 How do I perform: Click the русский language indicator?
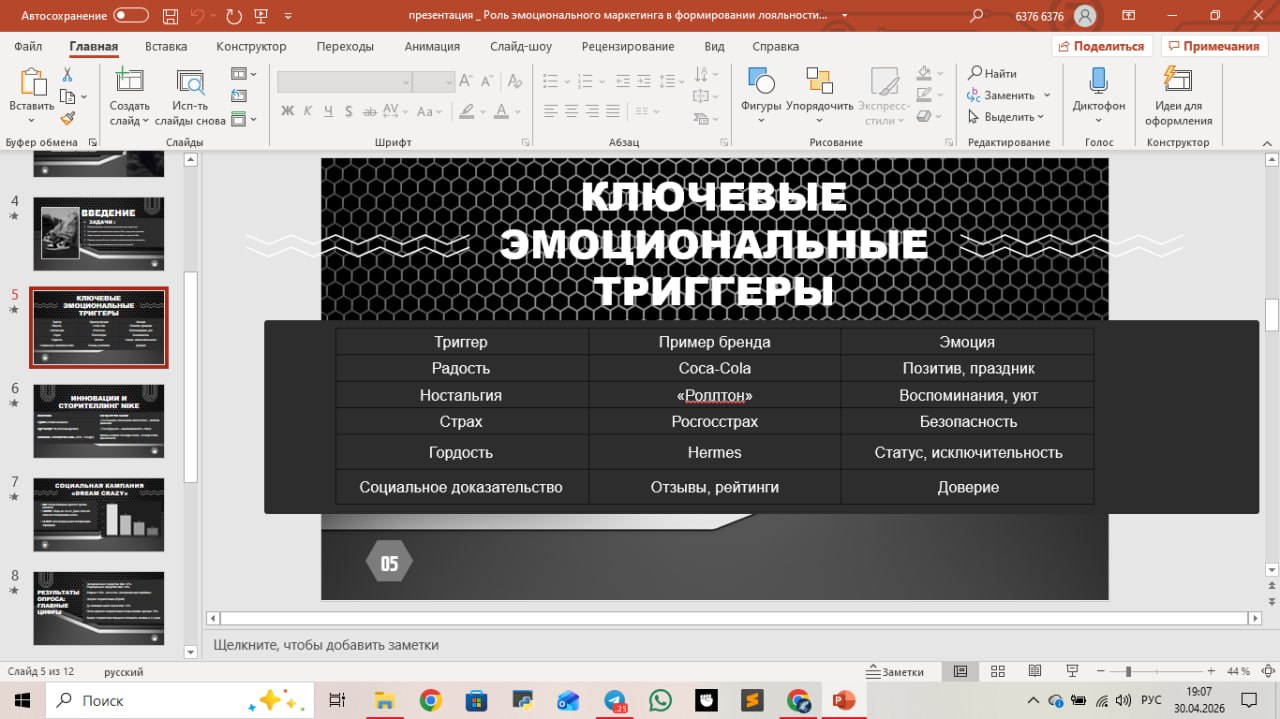pyautogui.click(x=124, y=672)
